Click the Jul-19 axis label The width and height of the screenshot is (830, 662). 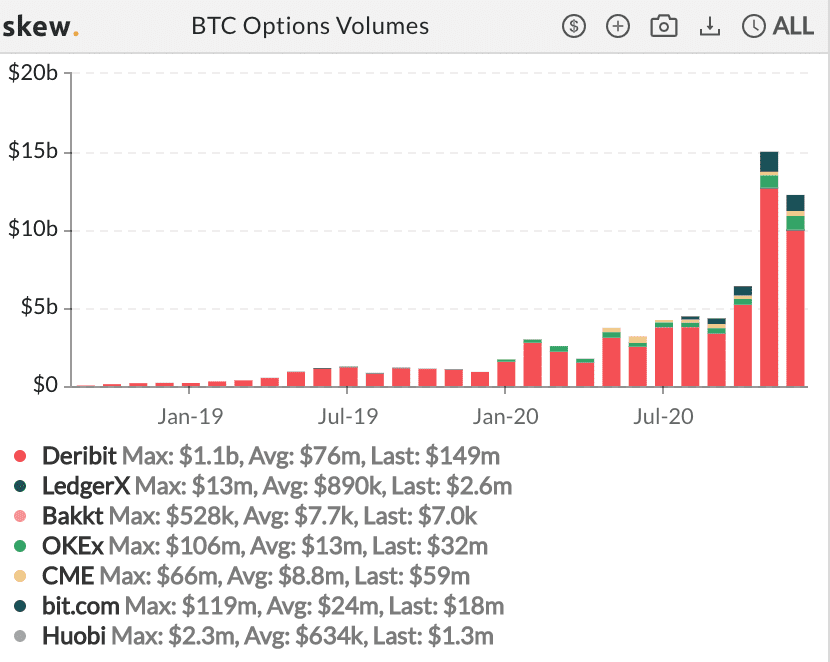(347, 416)
